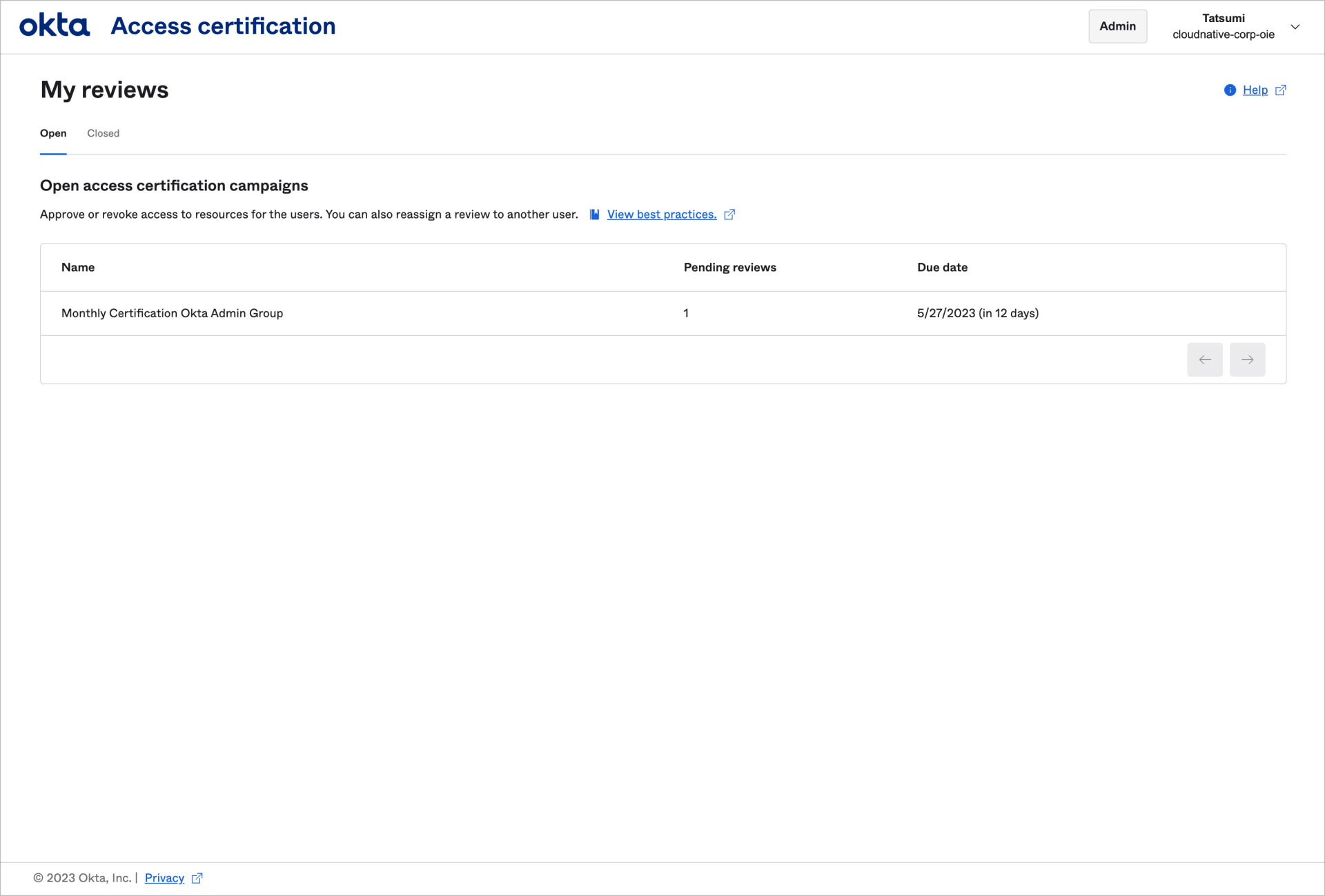Click the Name column header
The height and width of the screenshot is (896, 1325).
pyautogui.click(x=78, y=267)
